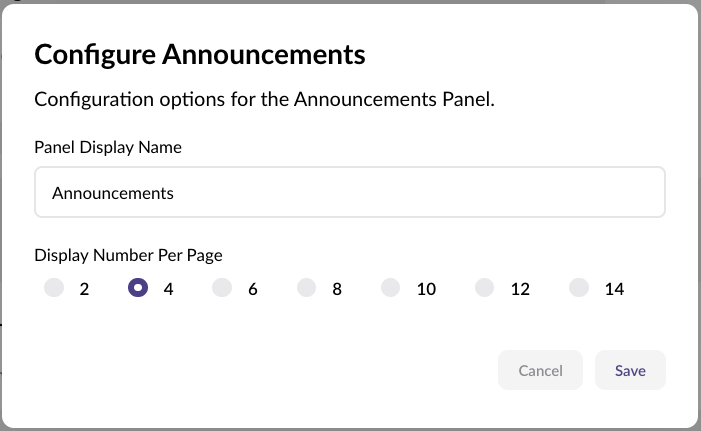Select the 4 per page radio button
Viewport: 701px width, 431px height.
pyautogui.click(x=139, y=288)
